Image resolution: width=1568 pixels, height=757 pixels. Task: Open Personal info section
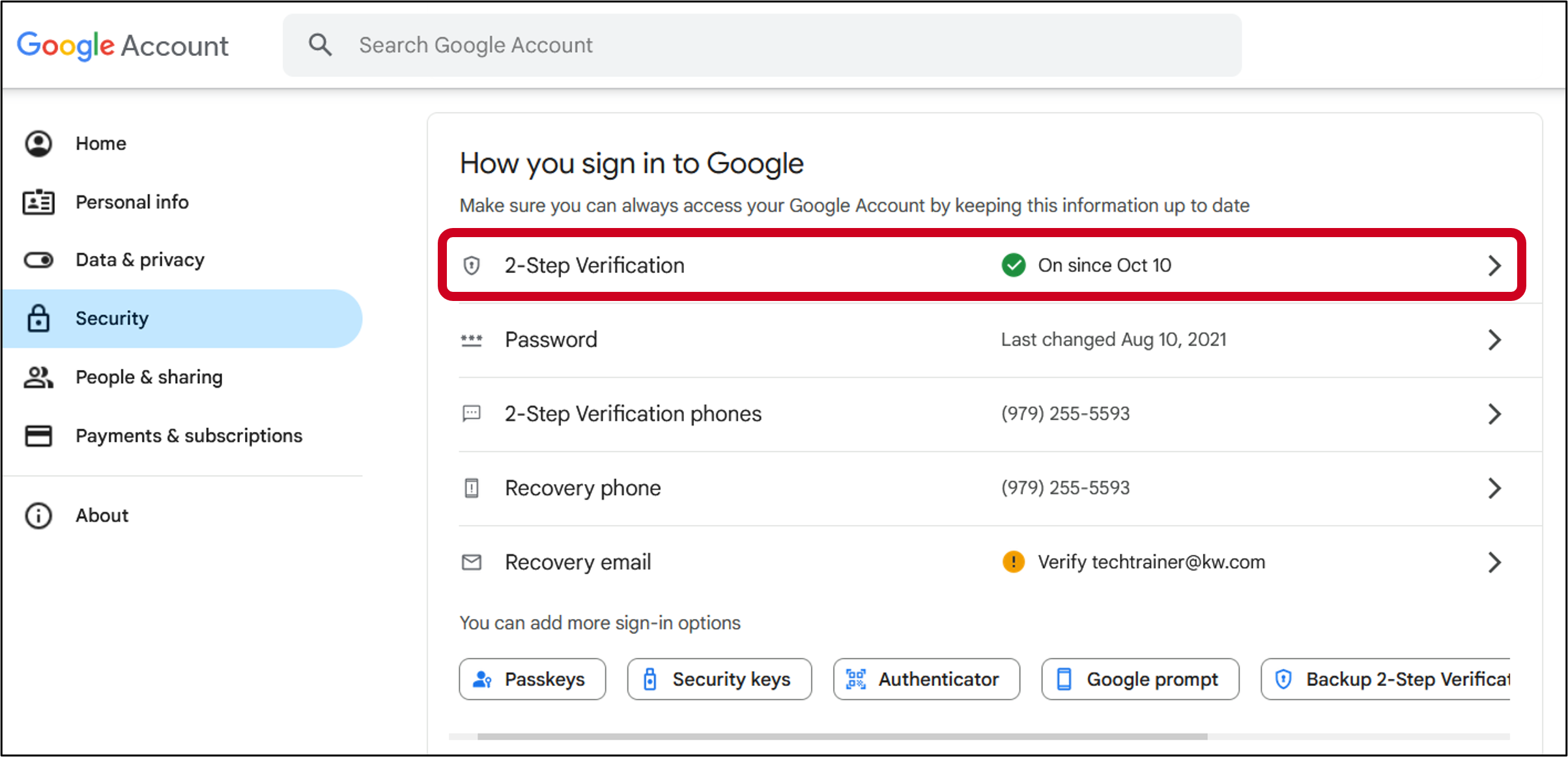click(x=182, y=202)
